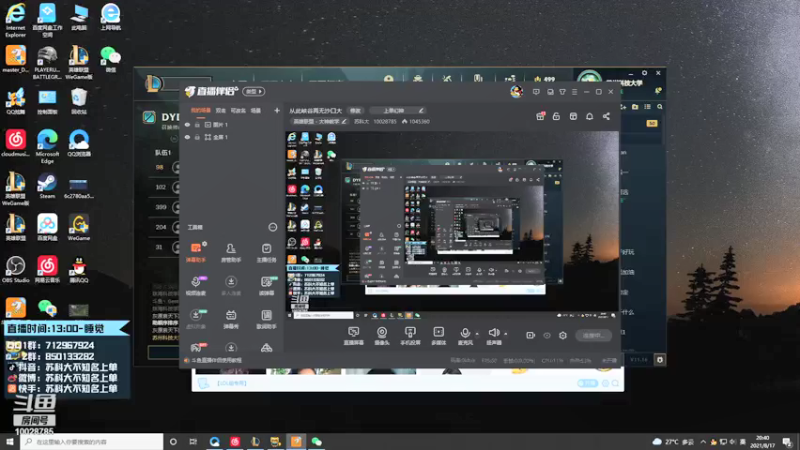The height and width of the screenshot is (450, 800).
Task: Open the hamburger menu in title bar
Action: coord(574,92)
